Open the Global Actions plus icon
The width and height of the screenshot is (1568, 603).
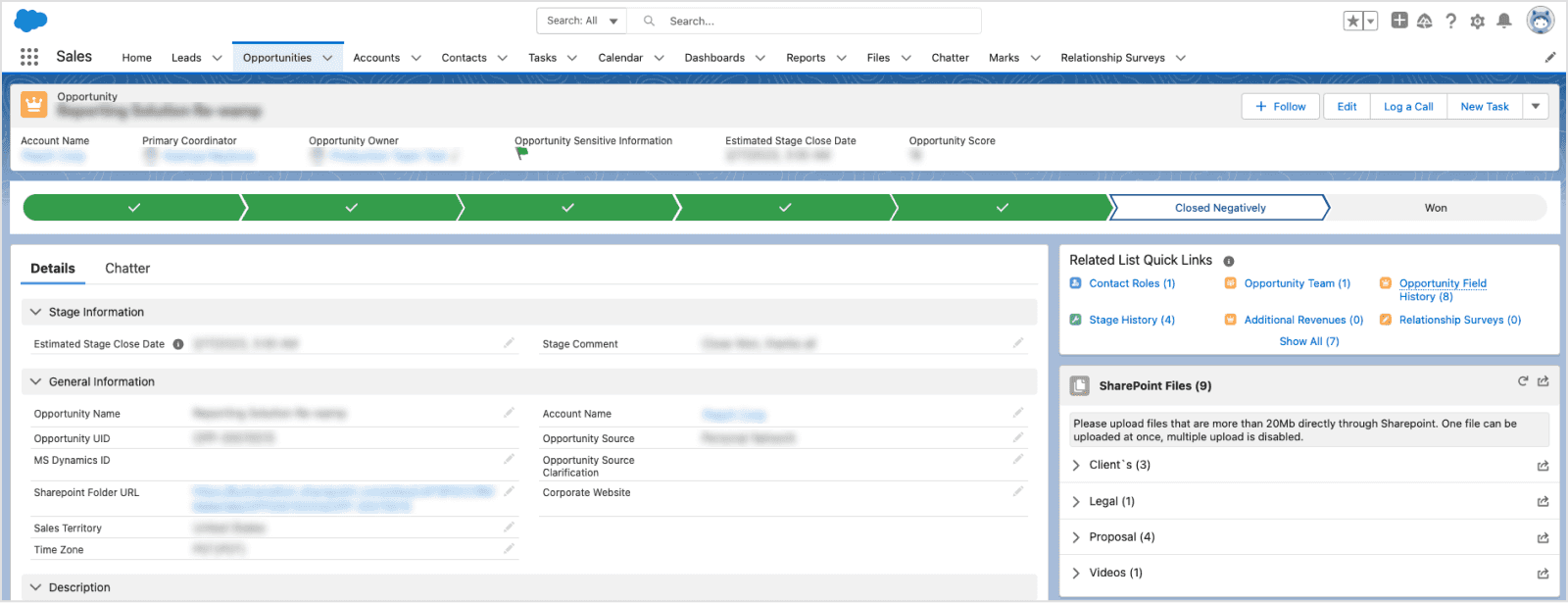point(1399,21)
